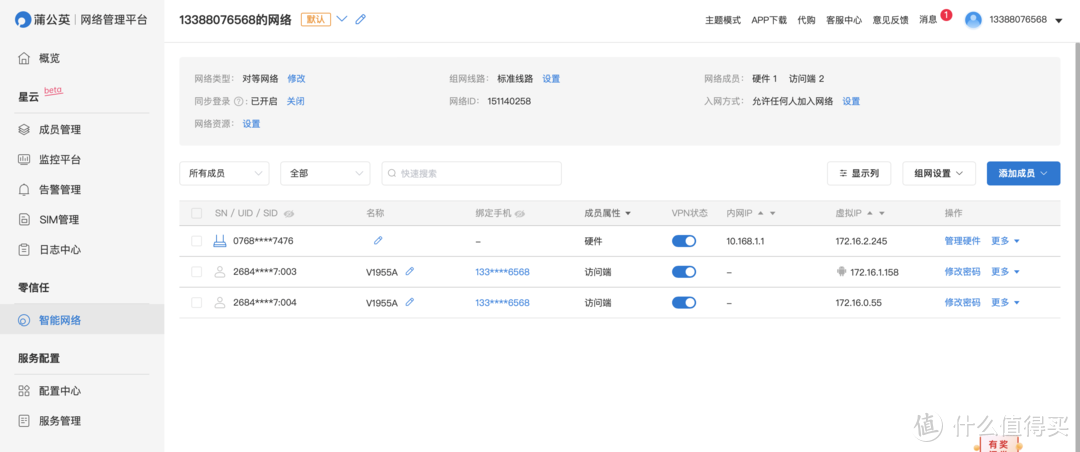Click user icon in 2684****7:003 row
Image resolution: width=1080 pixels, height=452 pixels.
pyautogui.click(x=220, y=271)
